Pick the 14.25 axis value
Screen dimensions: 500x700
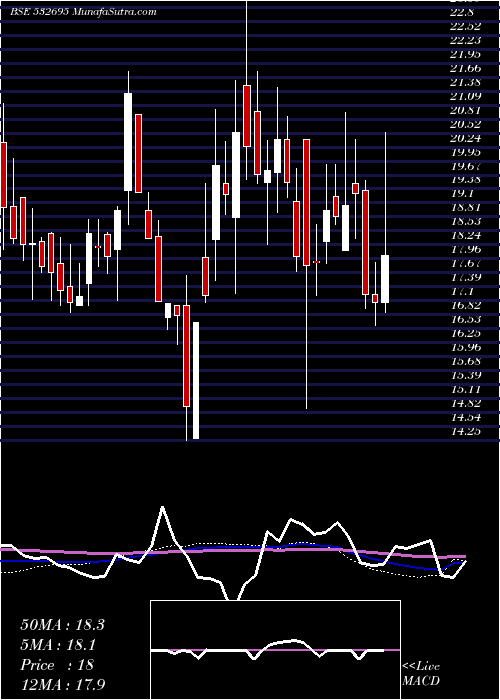coord(466,431)
